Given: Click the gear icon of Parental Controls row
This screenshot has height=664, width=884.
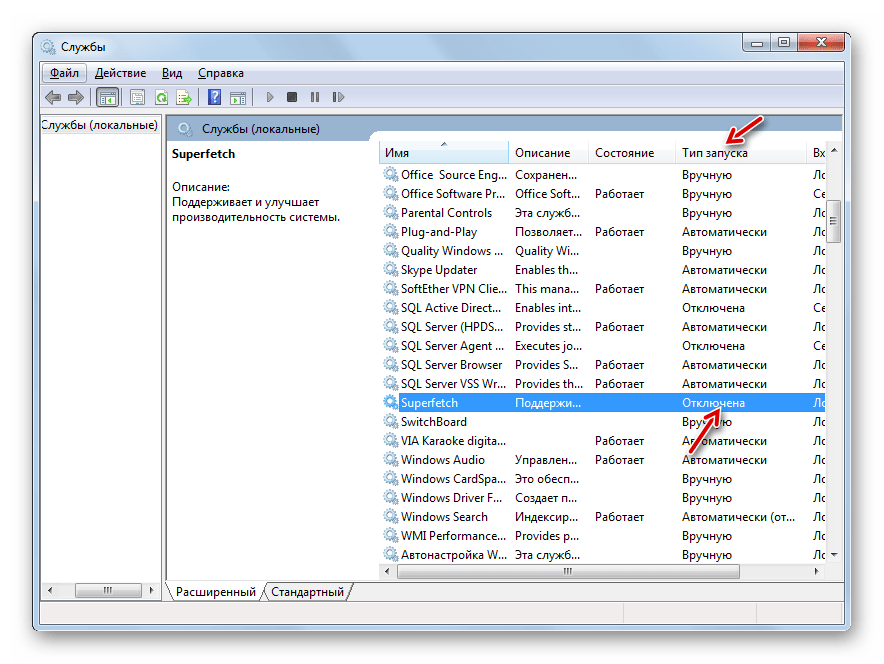Looking at the screenshot, I should (391, 212).
